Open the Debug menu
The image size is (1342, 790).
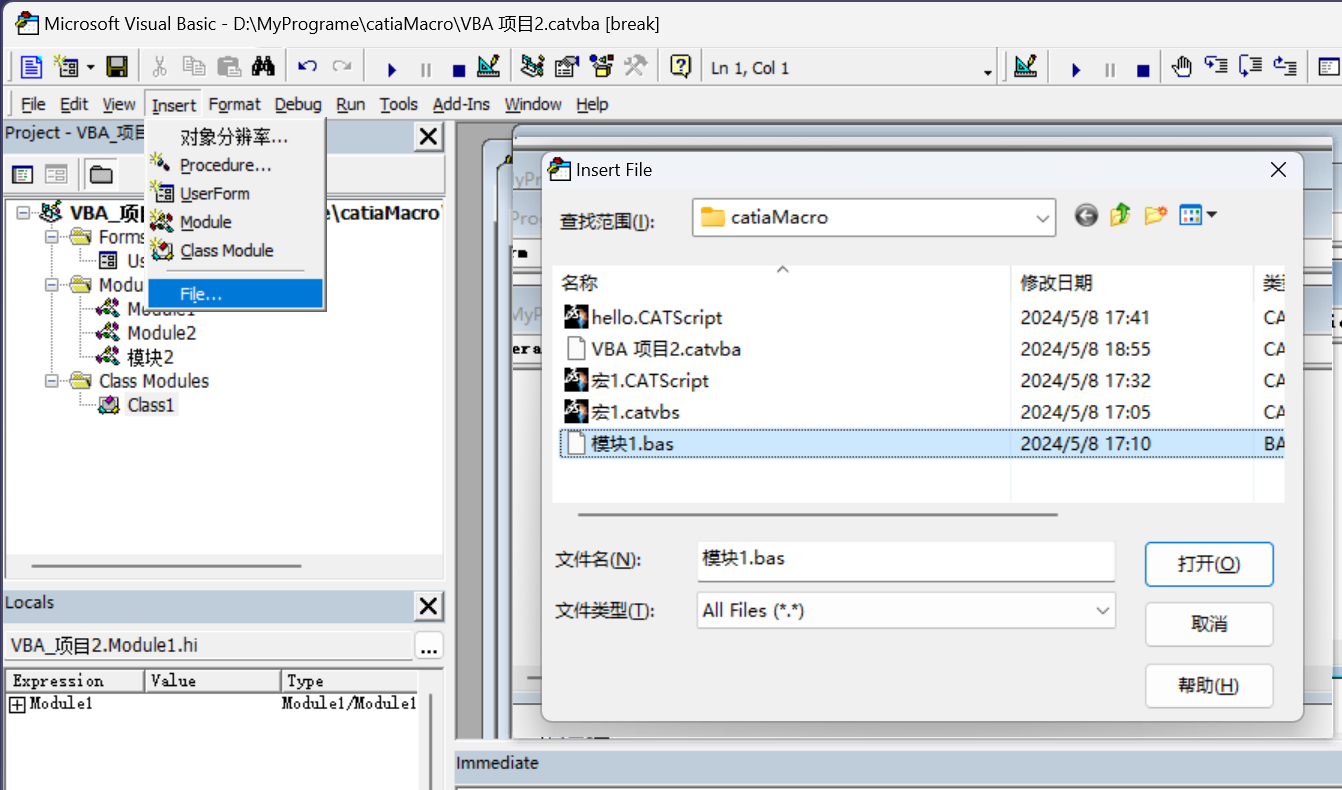[298, 104]
